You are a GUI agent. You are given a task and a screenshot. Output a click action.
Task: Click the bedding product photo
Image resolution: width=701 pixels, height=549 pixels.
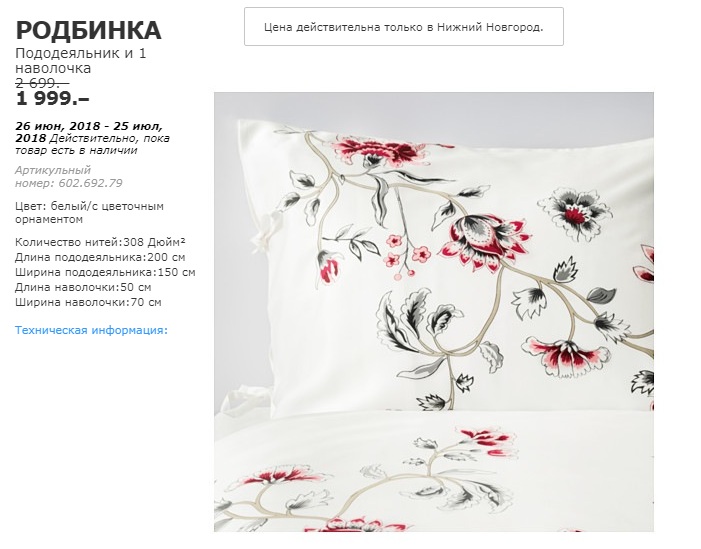pos(434,312)
